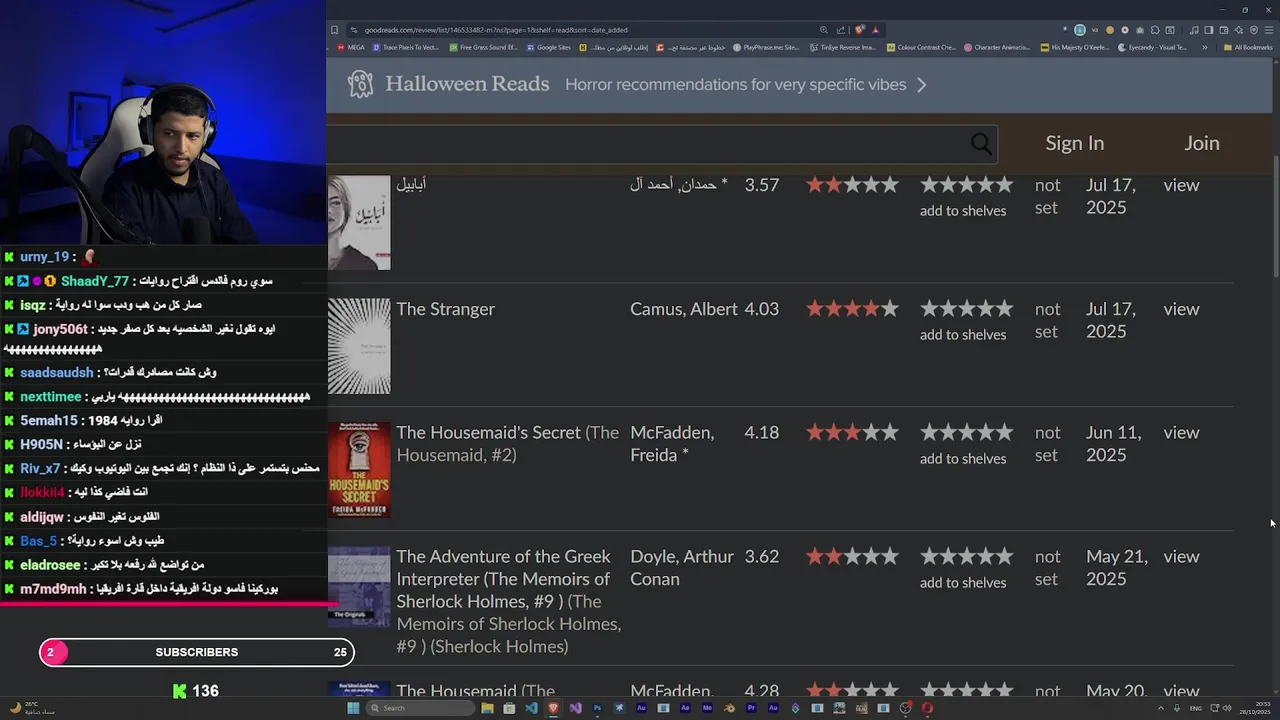
Task: Click the taskbar clock showing 20:53
Action: (x=1254, y=708)
